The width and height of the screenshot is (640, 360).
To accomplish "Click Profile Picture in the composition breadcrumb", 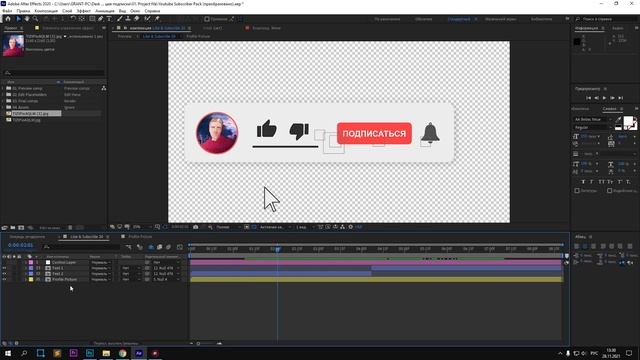I will tap(198, 36).
